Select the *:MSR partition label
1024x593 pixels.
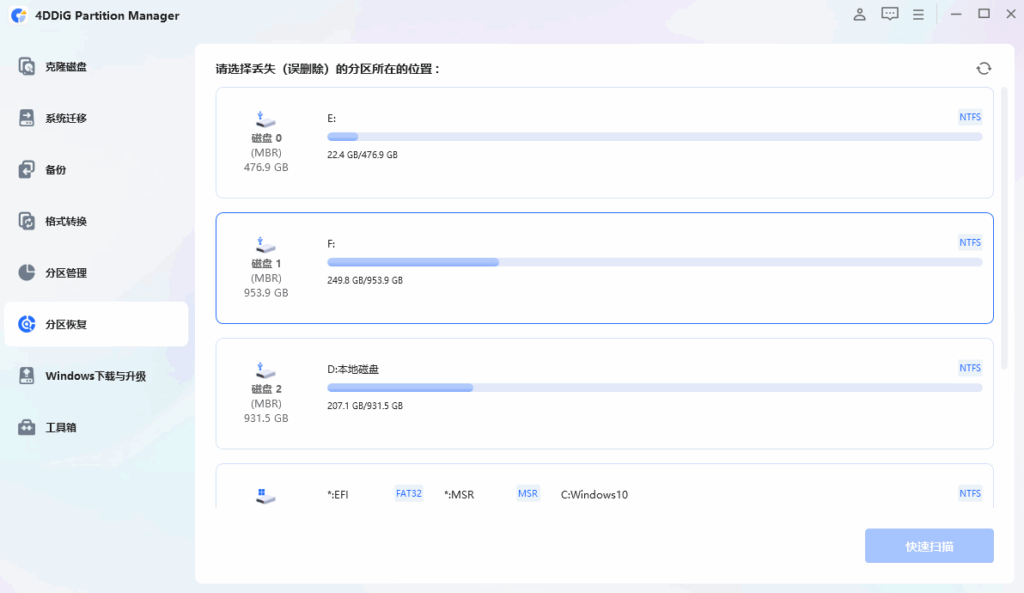[459, 494]
